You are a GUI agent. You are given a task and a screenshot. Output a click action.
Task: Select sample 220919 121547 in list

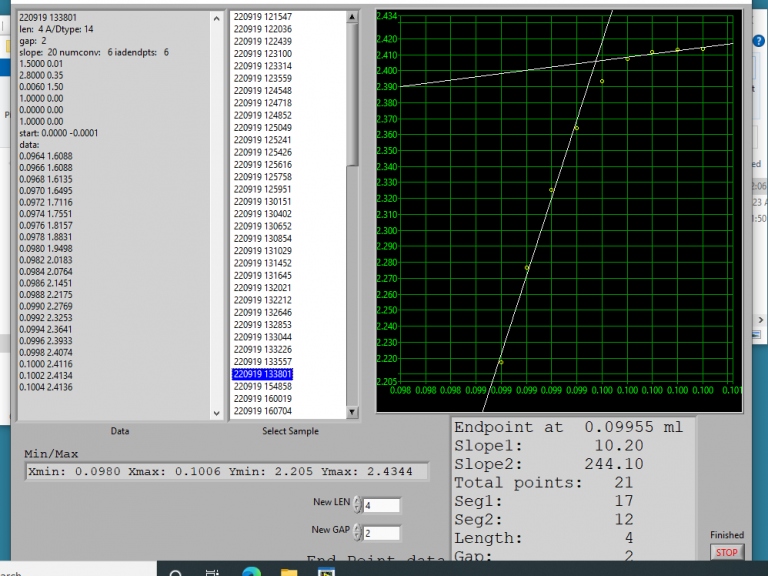point(262,17)
